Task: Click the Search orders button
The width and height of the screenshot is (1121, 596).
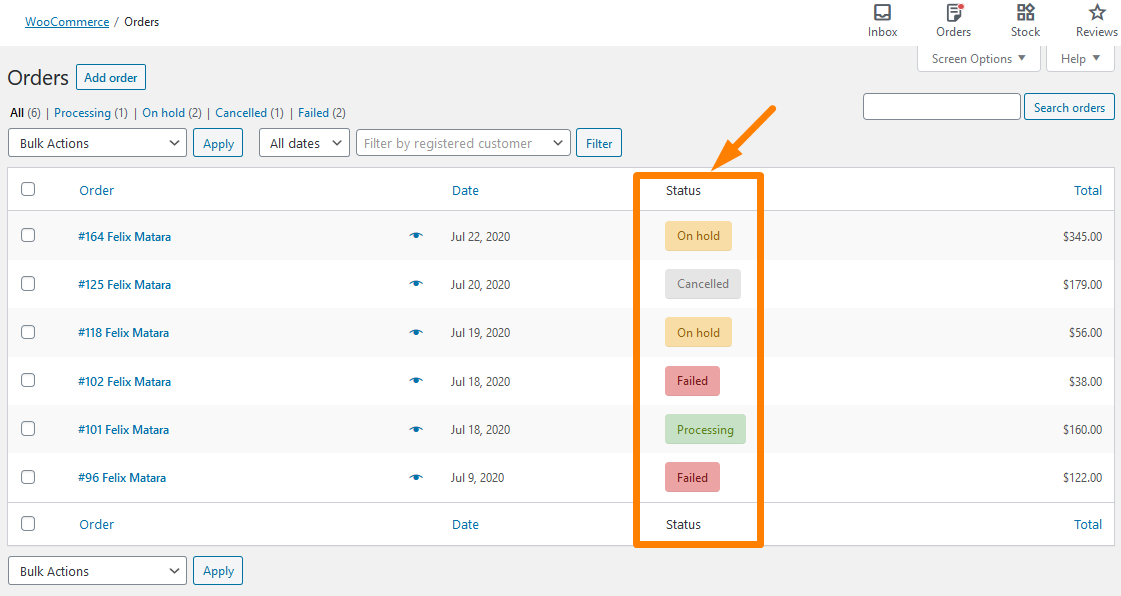Action: (x=1069, y=107)
